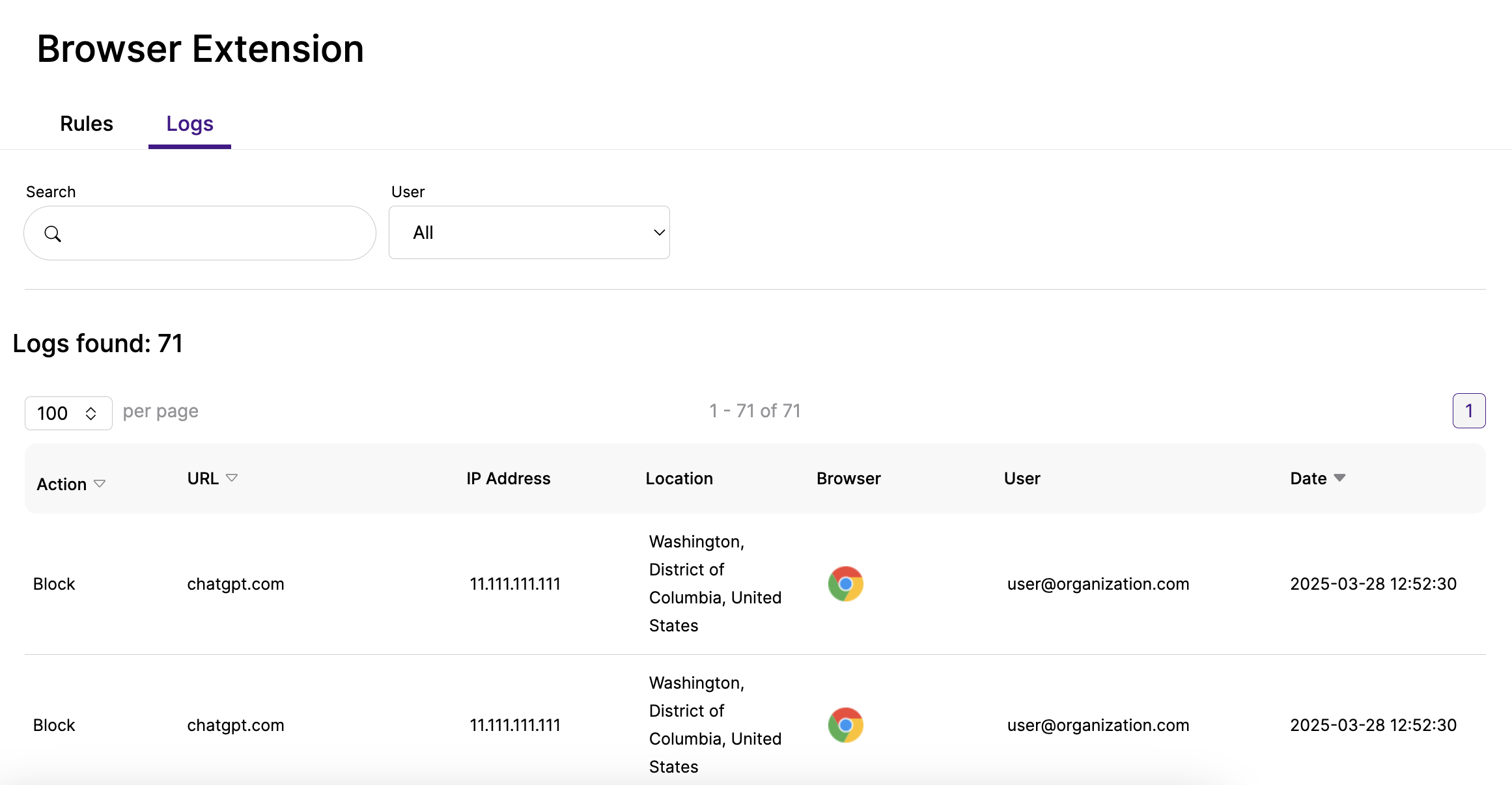Select the Logs tab
This screenshot has height=785, width=1512.
[189, 124]
